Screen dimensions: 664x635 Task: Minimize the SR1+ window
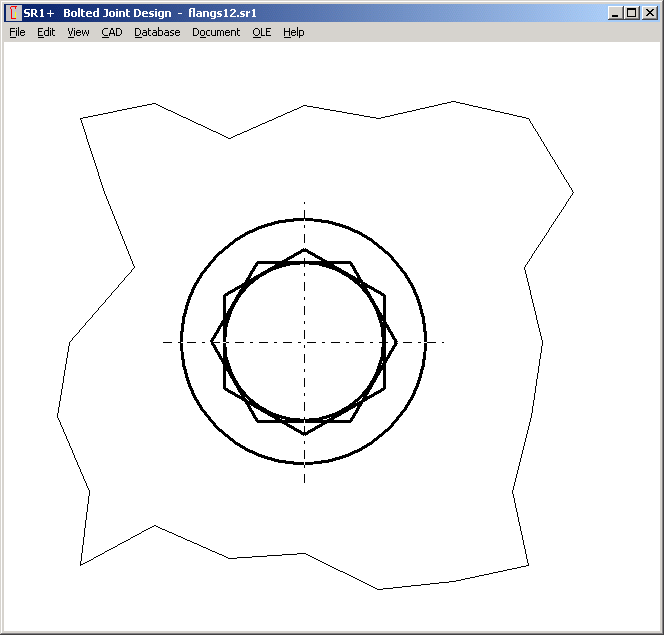[615, 13]
